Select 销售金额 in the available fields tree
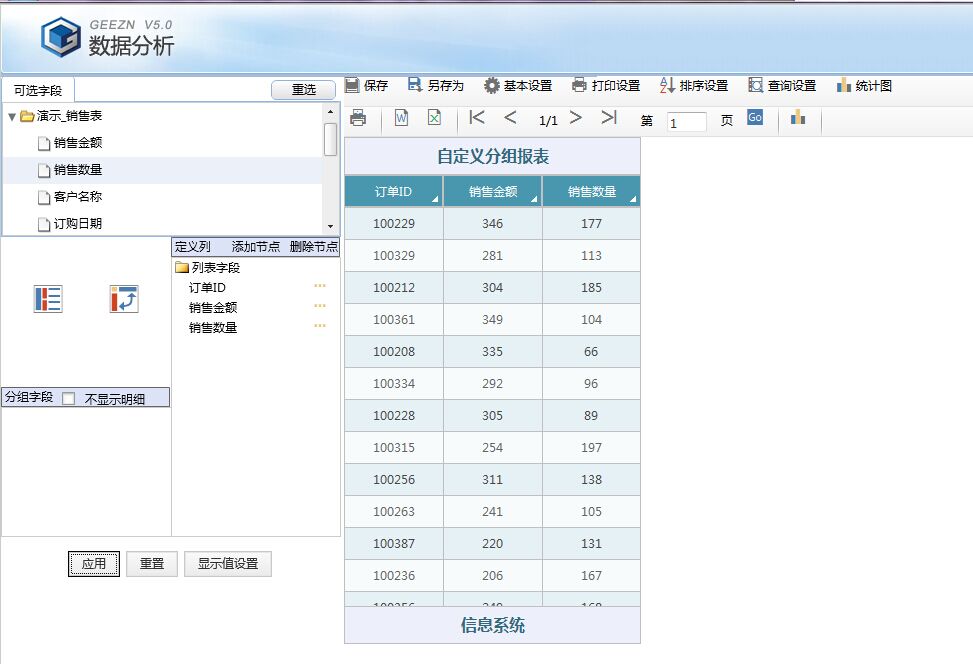 78,143
